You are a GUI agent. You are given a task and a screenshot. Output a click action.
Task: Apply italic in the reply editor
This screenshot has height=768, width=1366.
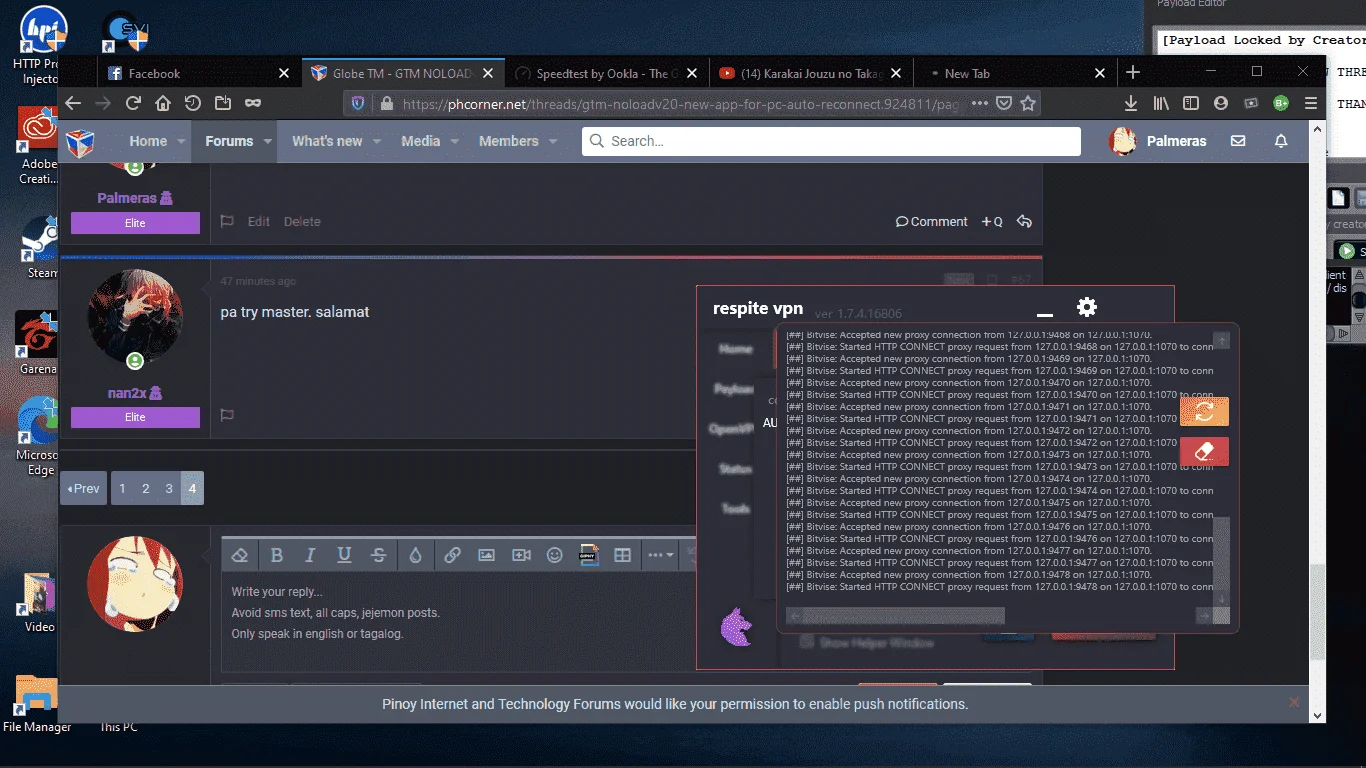pos(310,555)
